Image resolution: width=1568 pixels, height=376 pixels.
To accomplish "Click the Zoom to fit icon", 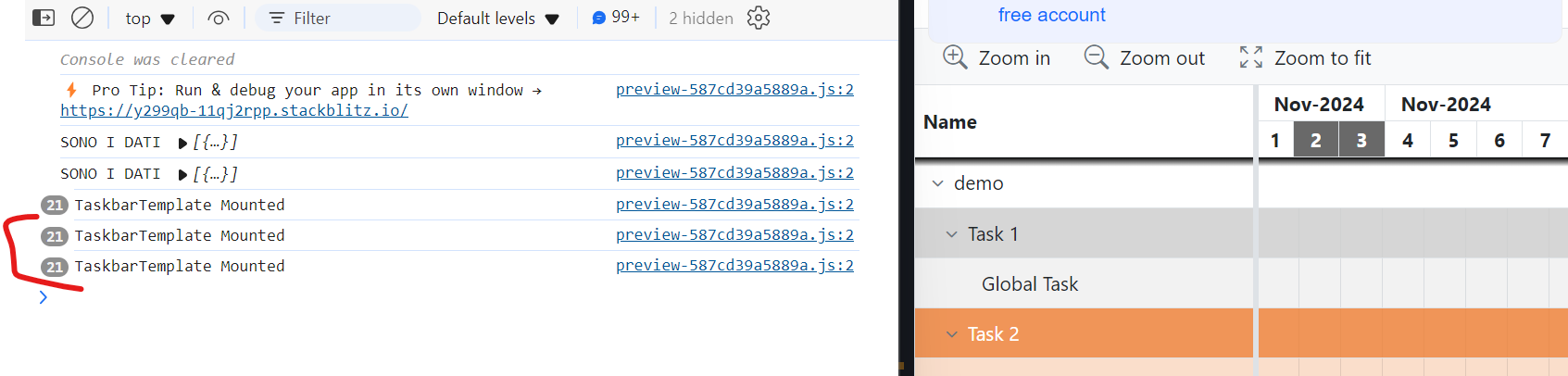I will [x=1250, y=57].
